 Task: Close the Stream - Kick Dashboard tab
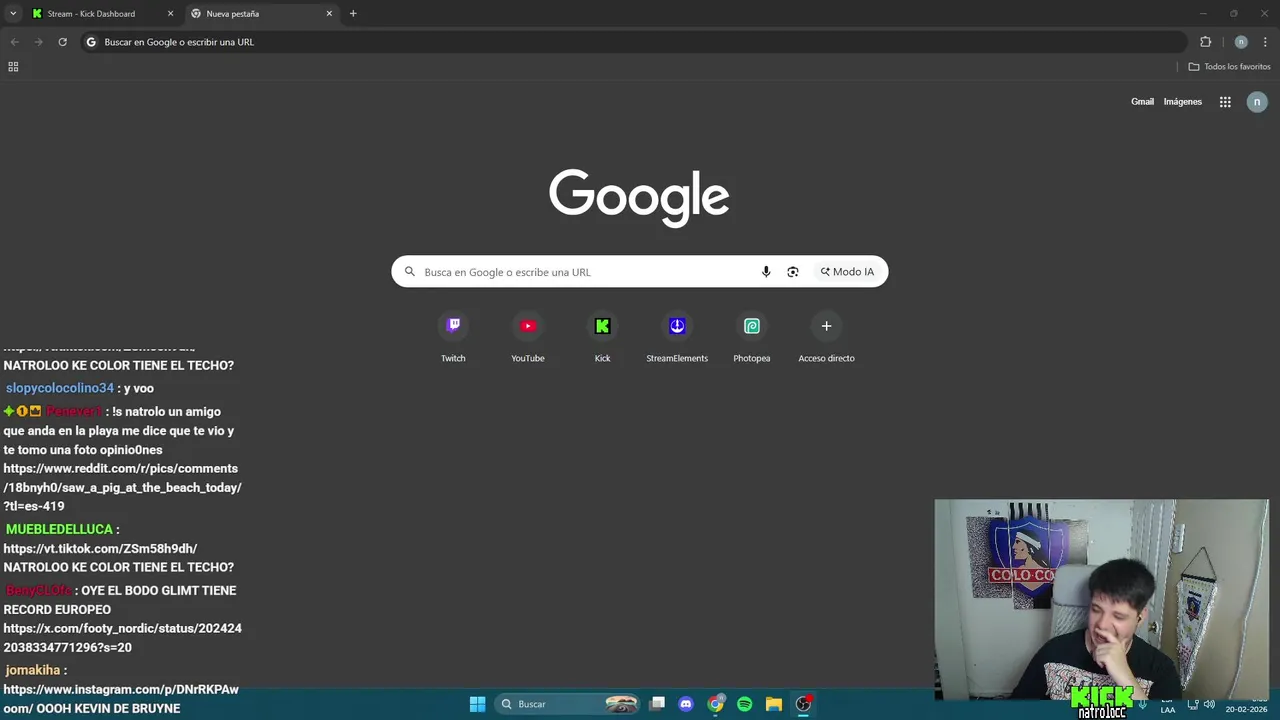(170, 14)
